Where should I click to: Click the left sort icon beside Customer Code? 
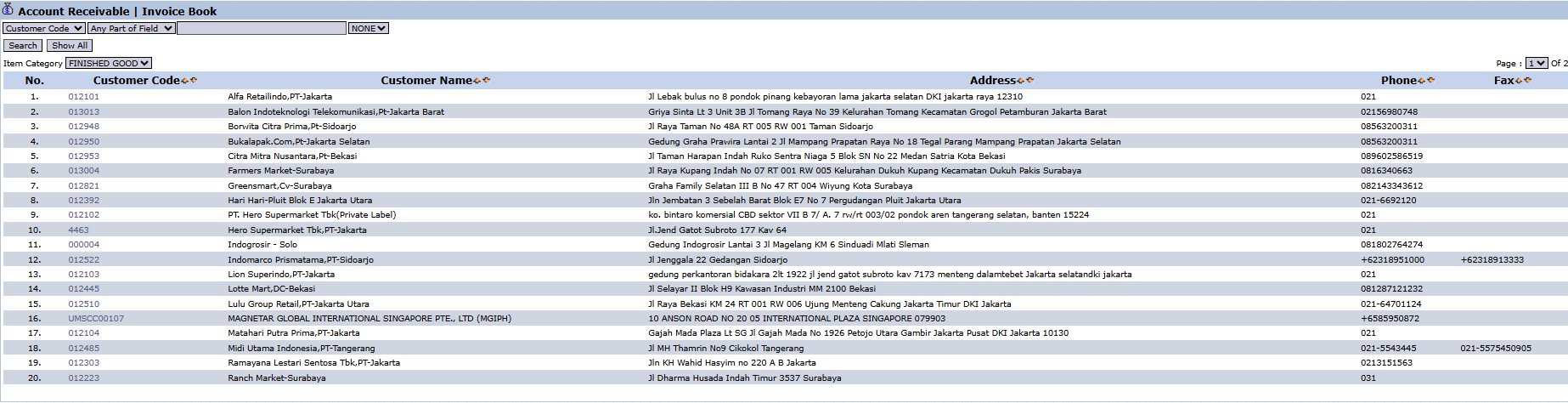click(x=184, y=81)
